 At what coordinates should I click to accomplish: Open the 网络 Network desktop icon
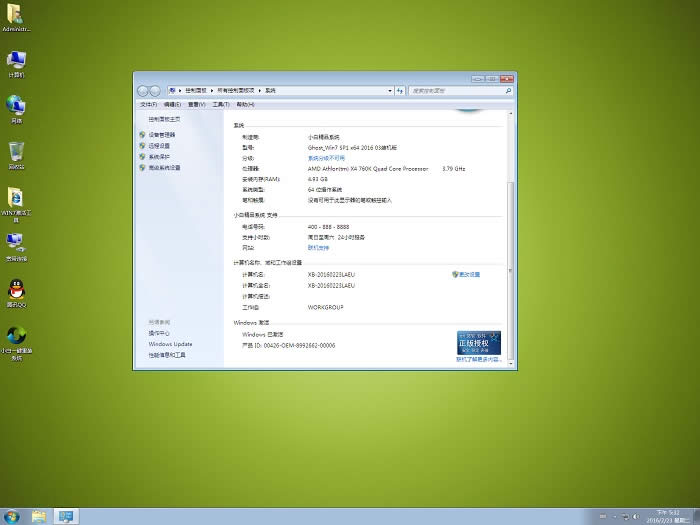pyautogui.click(x=16, y=105)
